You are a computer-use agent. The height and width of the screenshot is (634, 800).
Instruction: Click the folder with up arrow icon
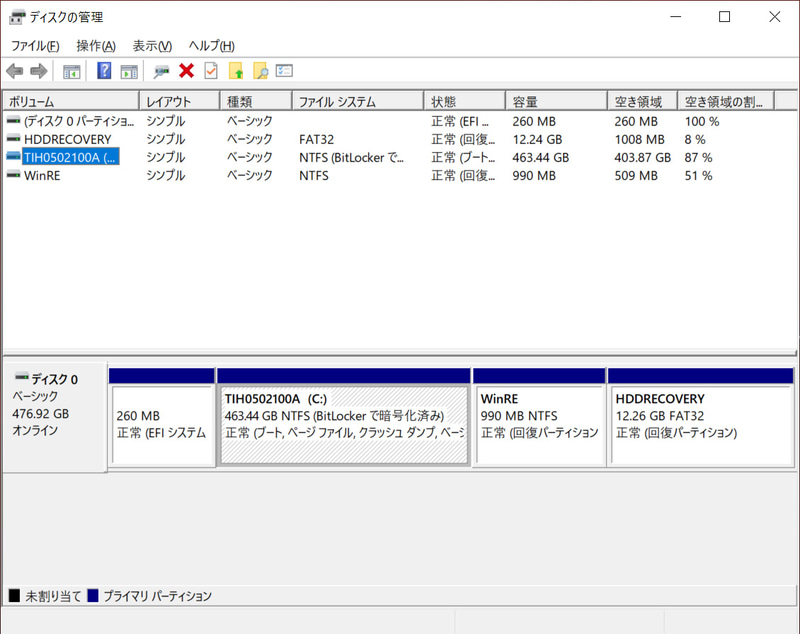(234, 70)
